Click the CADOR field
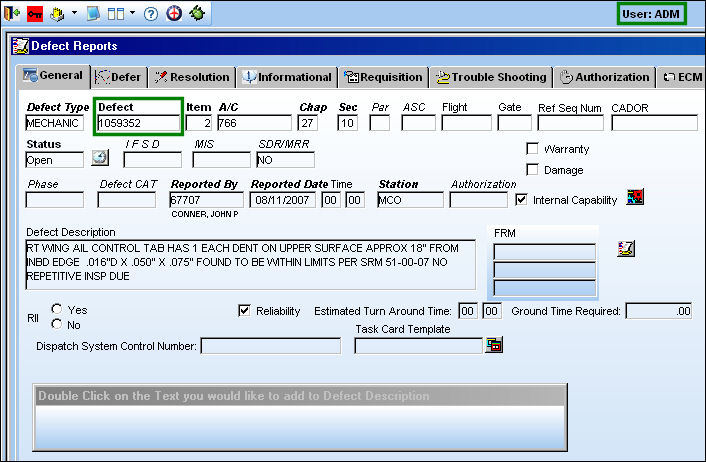 click(654, 123)
